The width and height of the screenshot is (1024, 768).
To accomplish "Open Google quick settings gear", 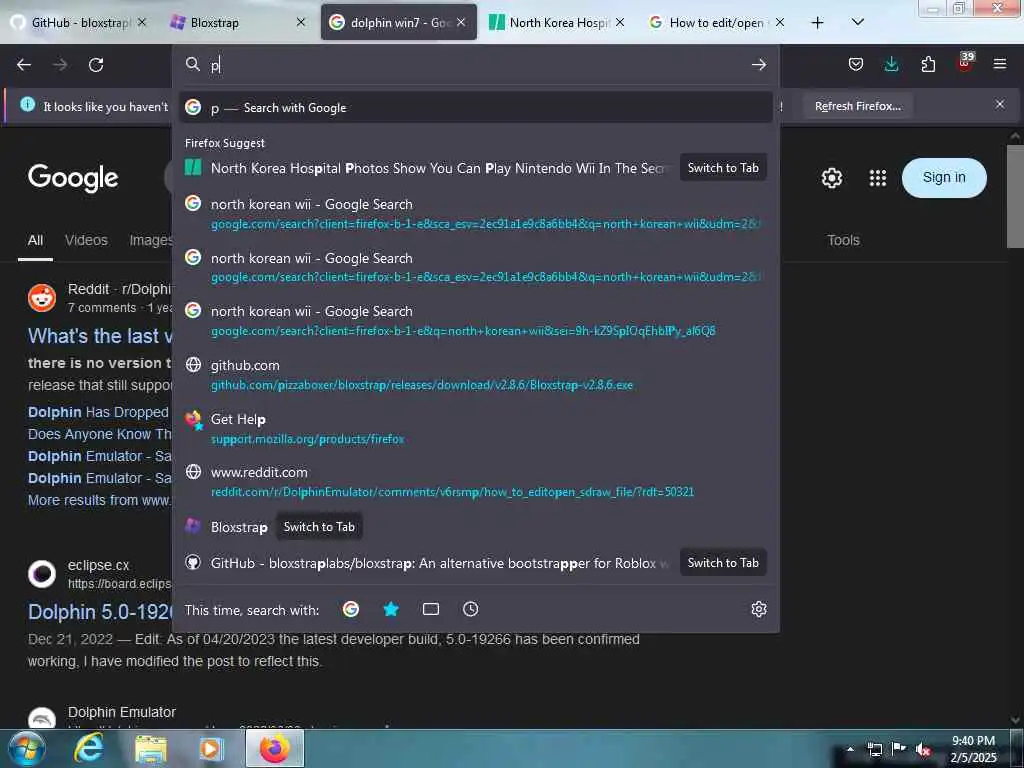I will (831, 178).
